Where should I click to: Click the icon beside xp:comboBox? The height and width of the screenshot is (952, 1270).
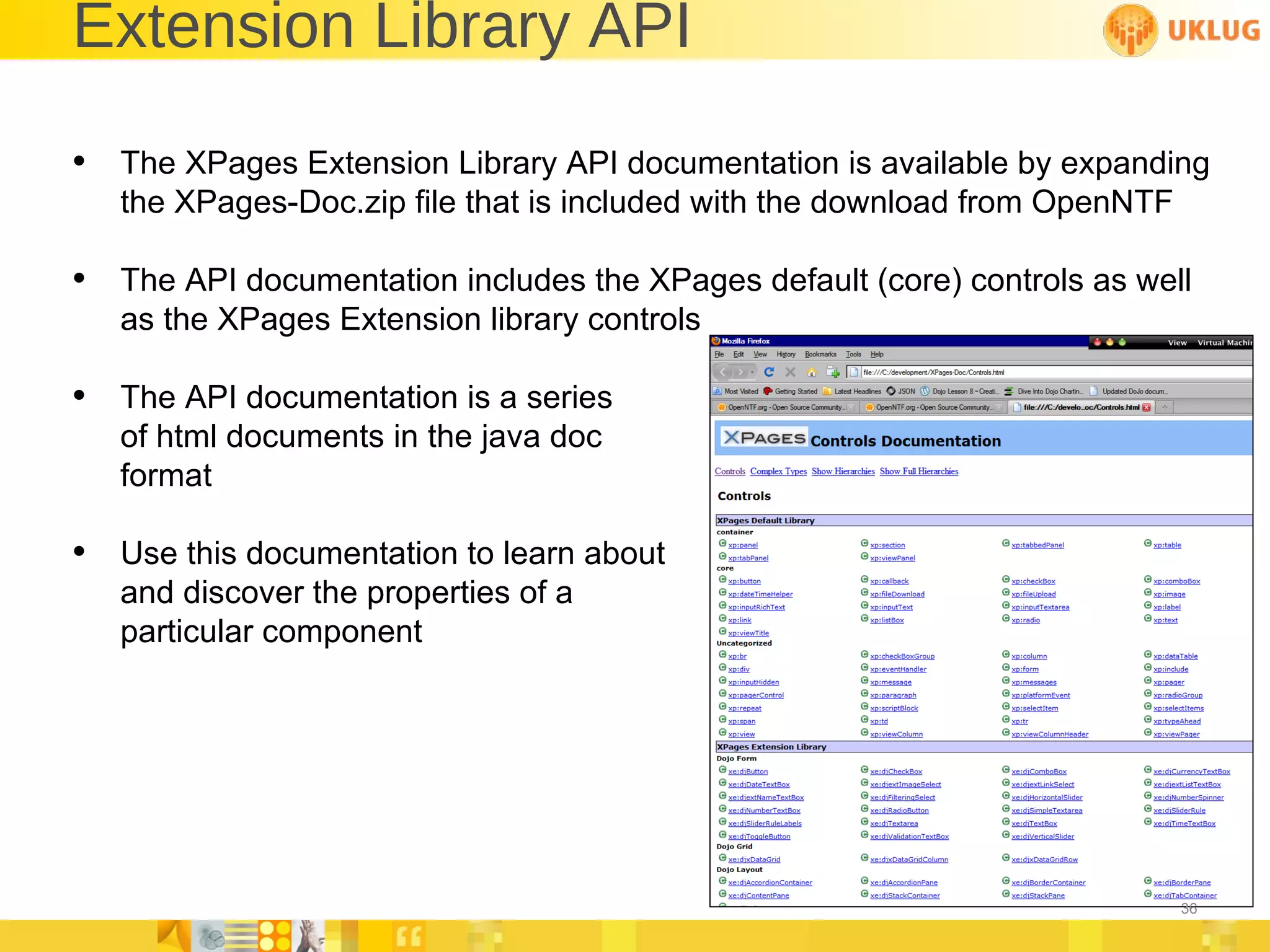coord(1148,580)
